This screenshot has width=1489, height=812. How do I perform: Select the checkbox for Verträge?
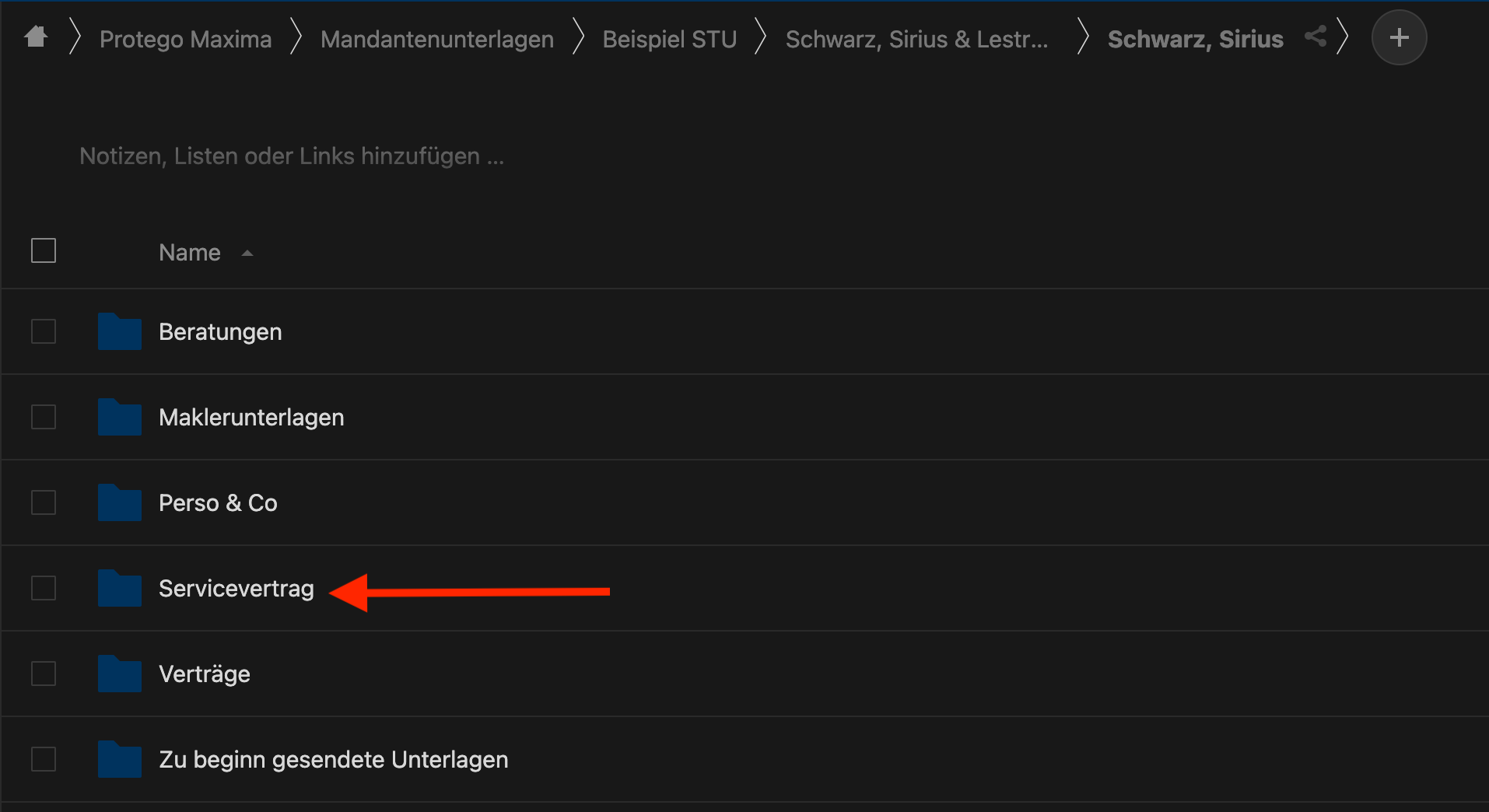[x=44, y=674]
